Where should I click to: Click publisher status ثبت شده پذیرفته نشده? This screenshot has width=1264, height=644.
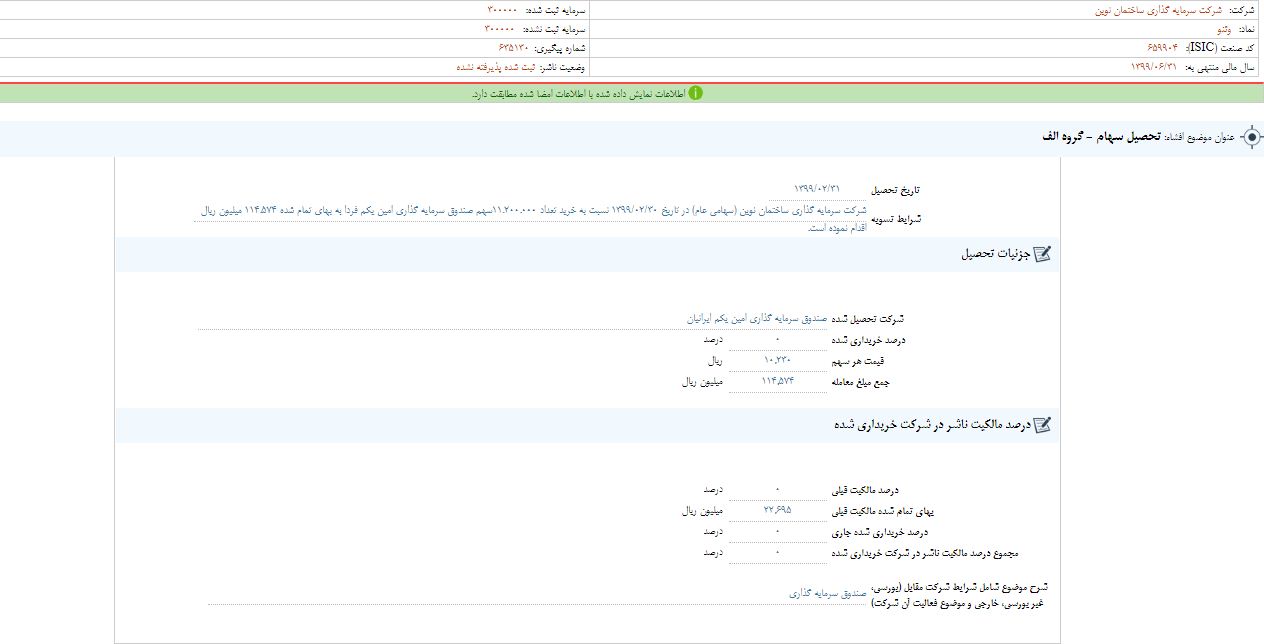(495, 67)
